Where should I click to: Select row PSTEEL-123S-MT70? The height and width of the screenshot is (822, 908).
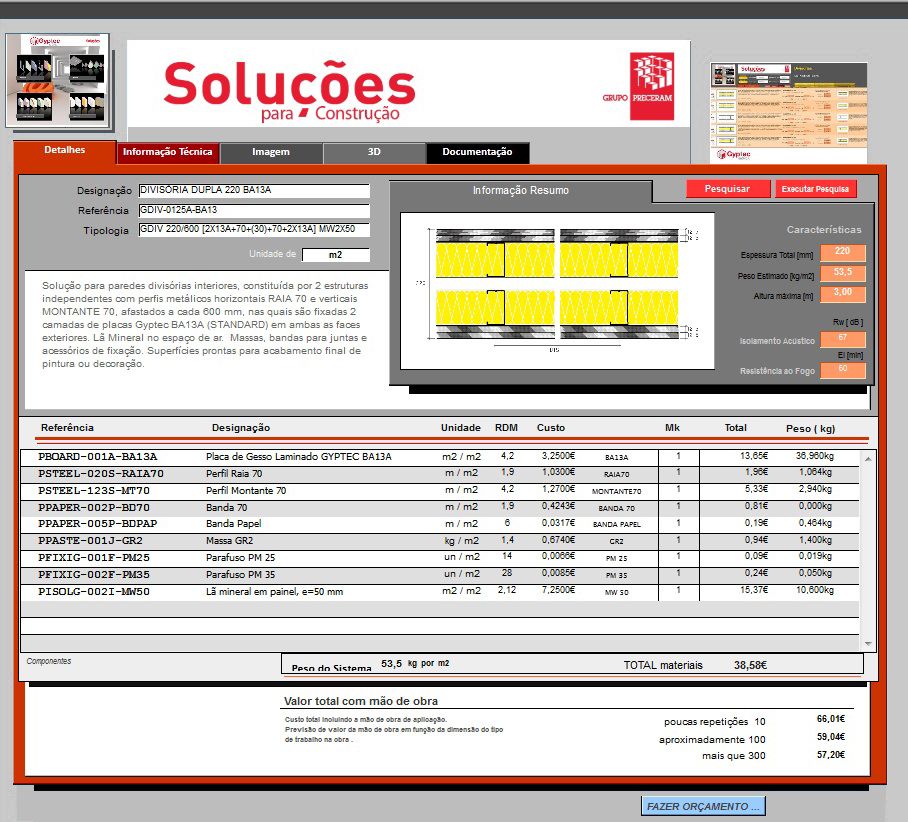(440, 491)
